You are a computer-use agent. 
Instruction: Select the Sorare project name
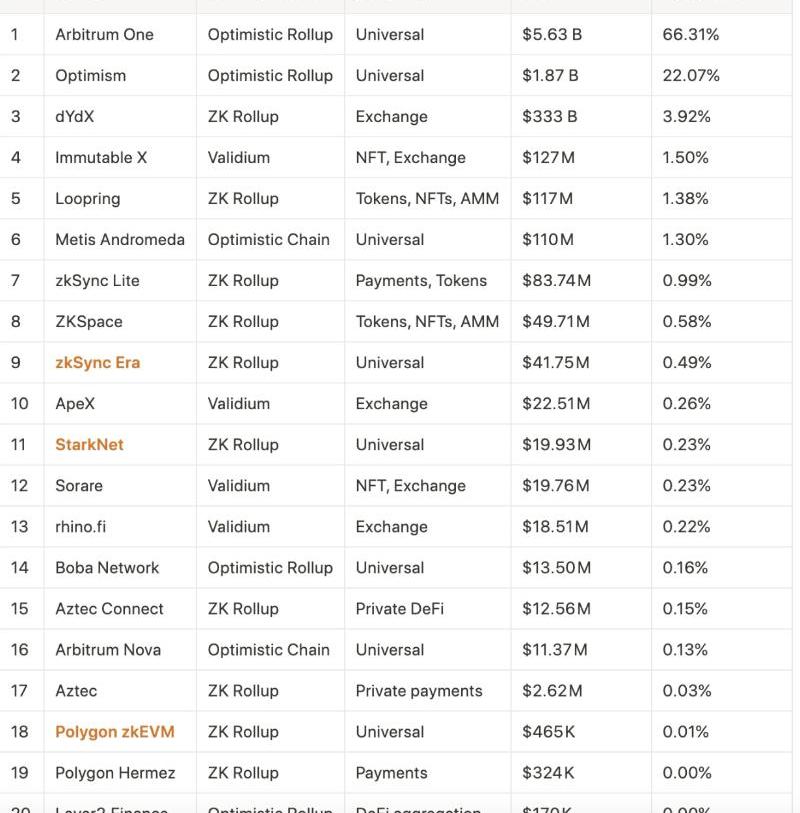(x=78, y=485)
